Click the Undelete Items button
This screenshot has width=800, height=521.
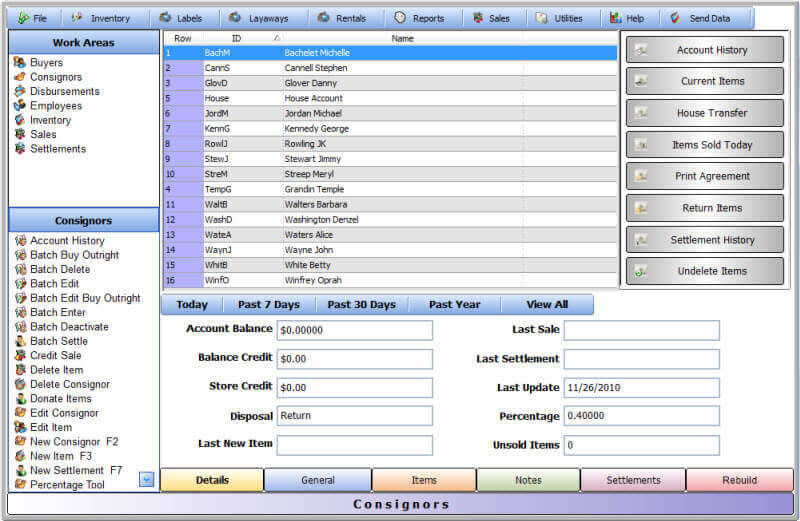pos(705,271)
